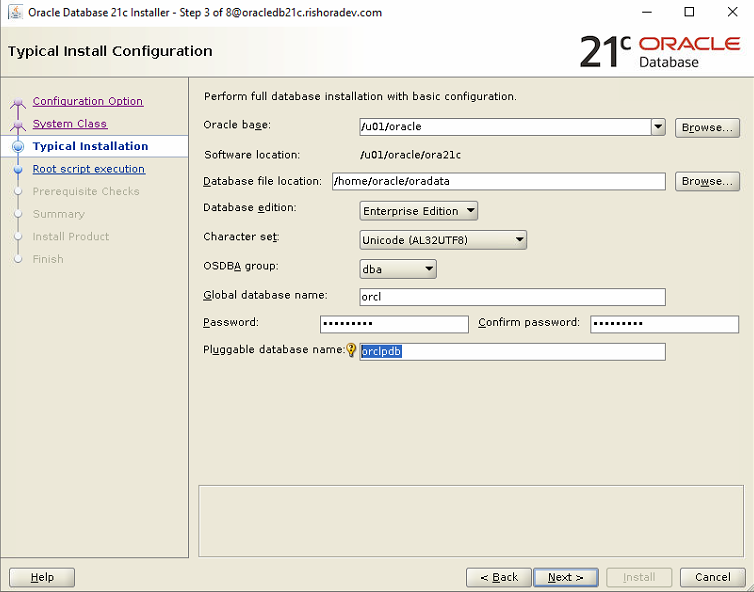This screenshot has height=592, width=754.
Task: Click the empty message pane at bottom
Action: tap(471, 521)
